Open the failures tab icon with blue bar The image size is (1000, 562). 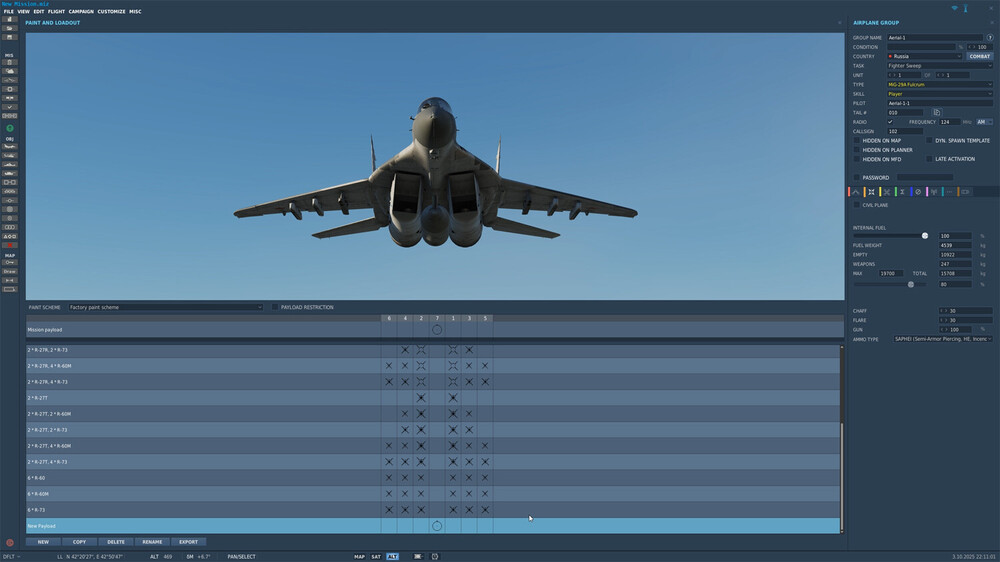coord(918,192)
